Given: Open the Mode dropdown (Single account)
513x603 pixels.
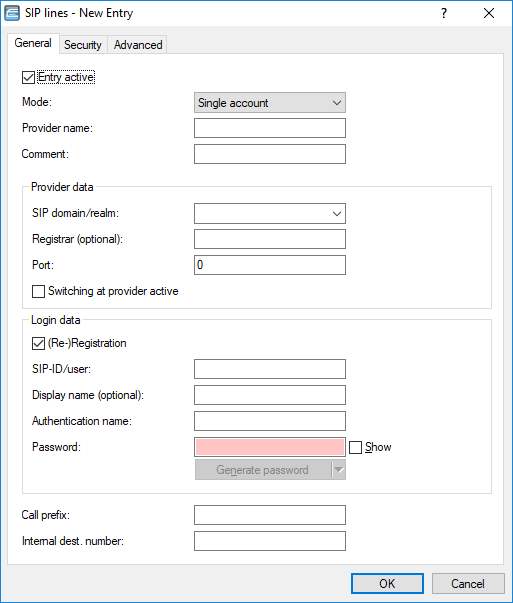Looking at the screenshot, I should 270,103.
